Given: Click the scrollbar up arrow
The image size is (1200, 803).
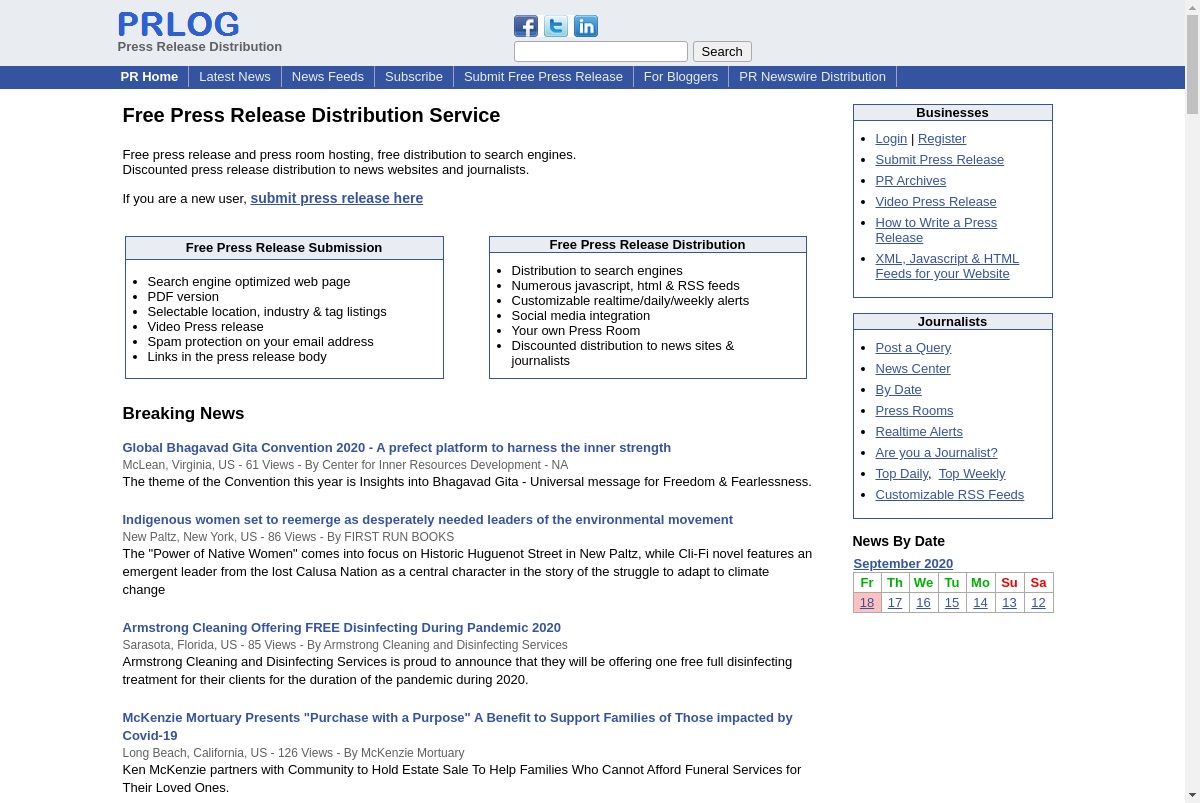Looking at the screenshot, I should coord(1192,7).
